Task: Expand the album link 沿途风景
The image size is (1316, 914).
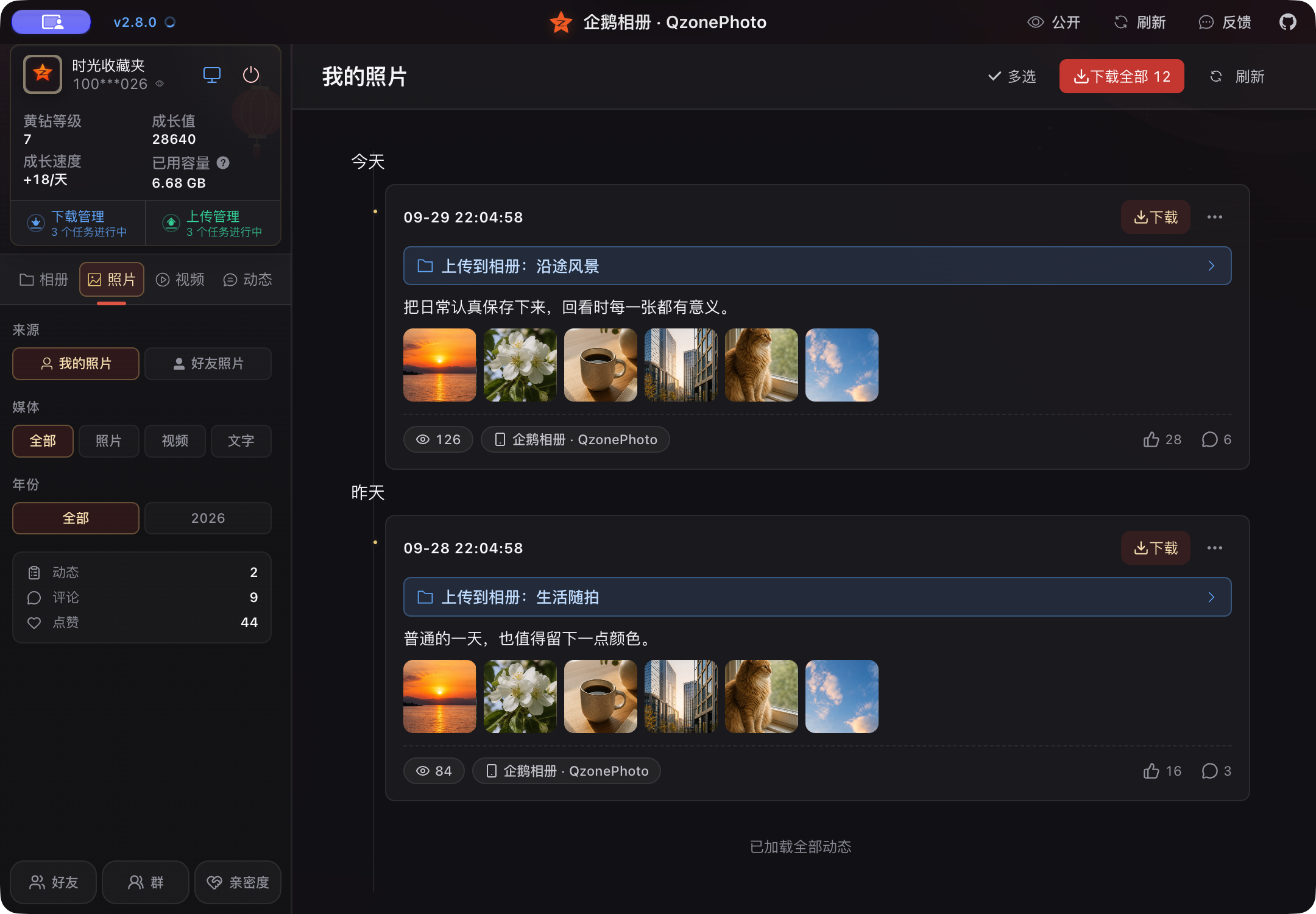Action: pos(818,266)
